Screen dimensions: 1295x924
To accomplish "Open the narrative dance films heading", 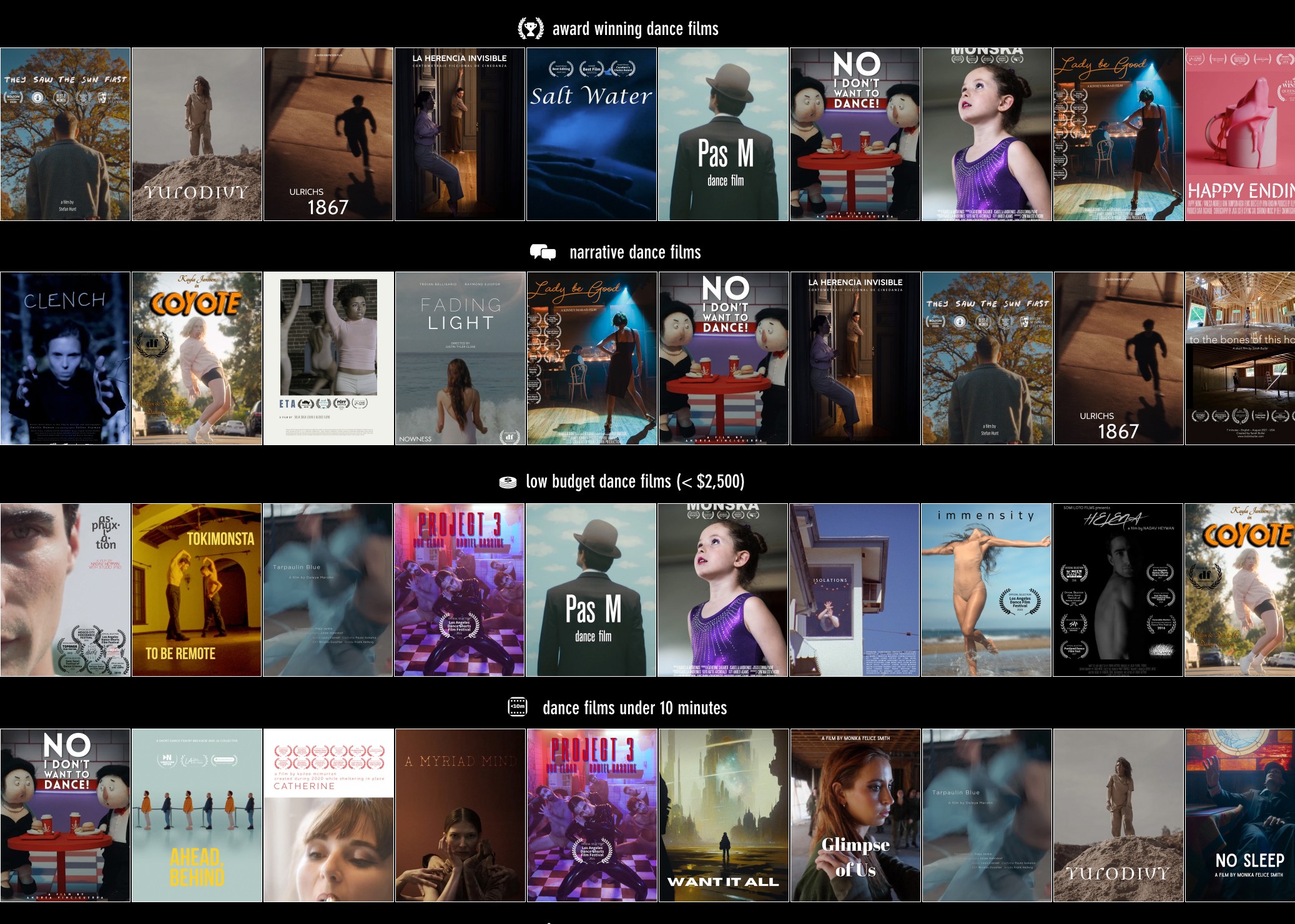I will click(x=634, y=252).
